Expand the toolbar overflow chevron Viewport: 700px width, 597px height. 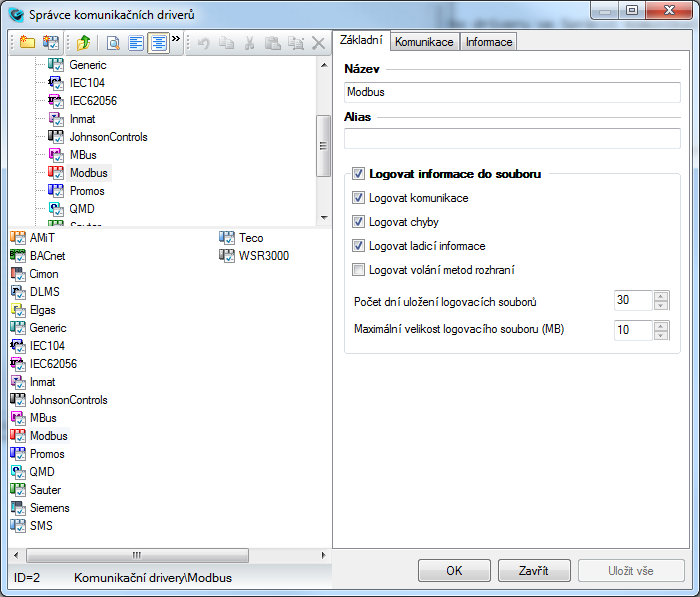click(177, 40)
